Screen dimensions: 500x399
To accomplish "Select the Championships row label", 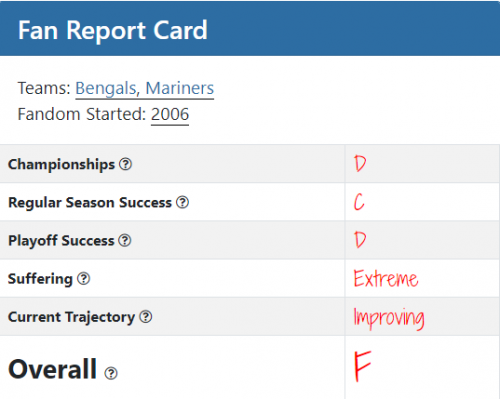I will (61, 164).
